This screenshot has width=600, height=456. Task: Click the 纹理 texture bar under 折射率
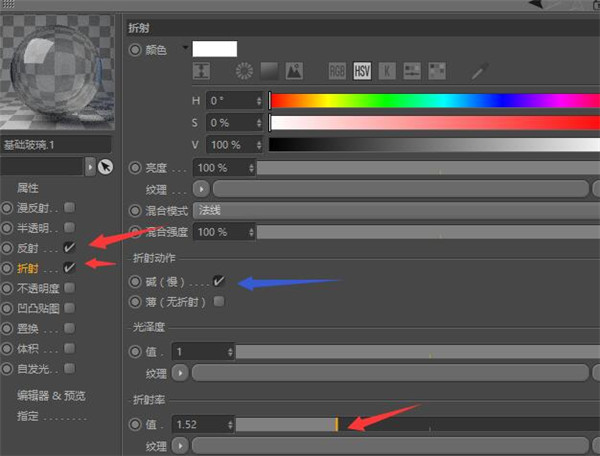pyautogui.click(x=390, y=445)
